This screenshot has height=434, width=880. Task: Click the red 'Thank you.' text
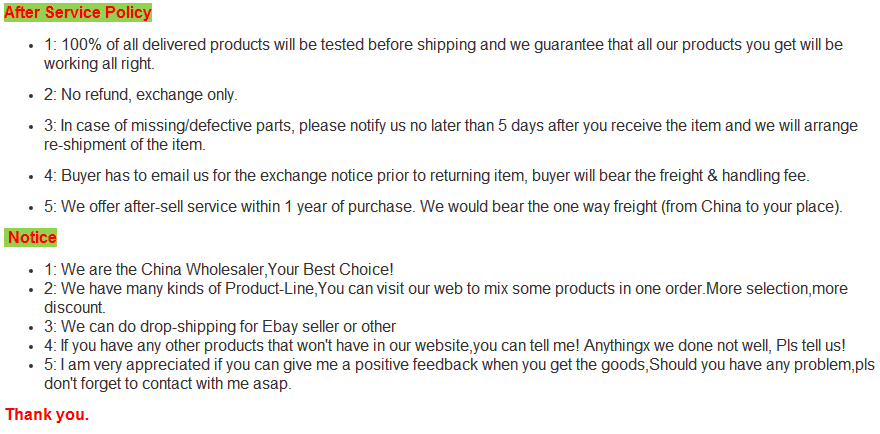pyautogui.click(x=47, y=414)
